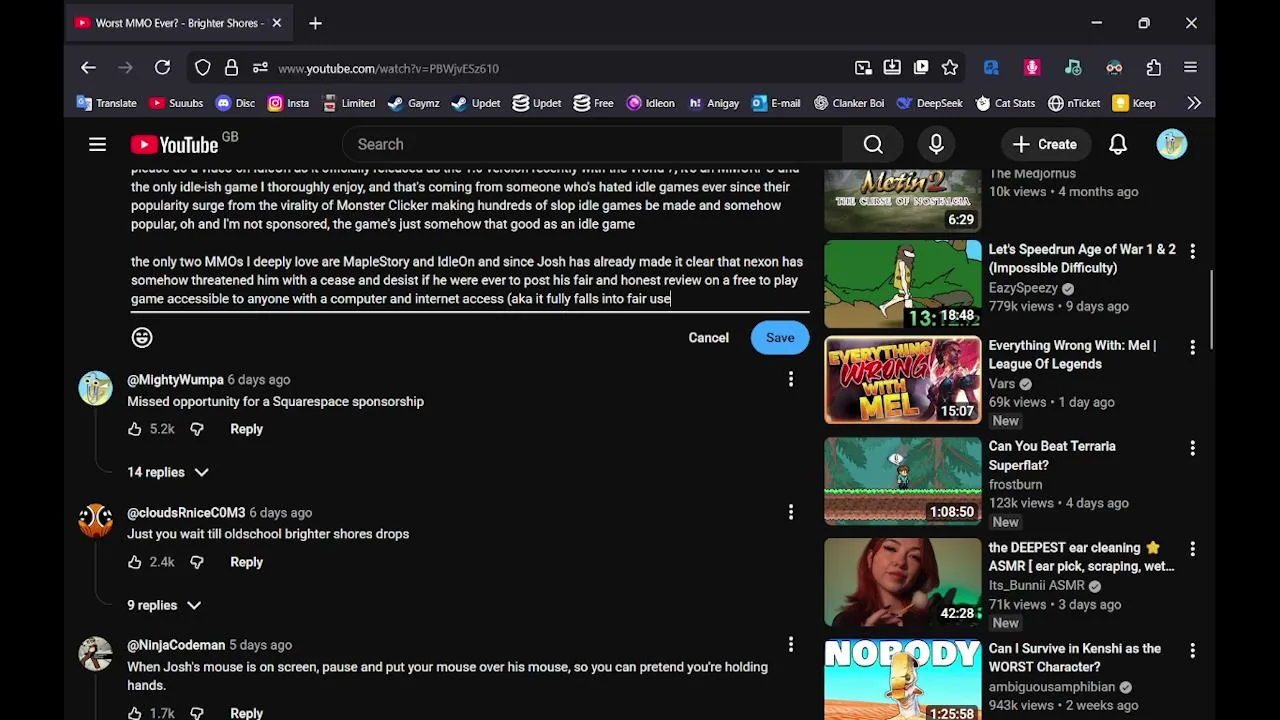Reload the page in the browser
The width and height of the screenshot is (1280, 720).
(x=162, y=68)
